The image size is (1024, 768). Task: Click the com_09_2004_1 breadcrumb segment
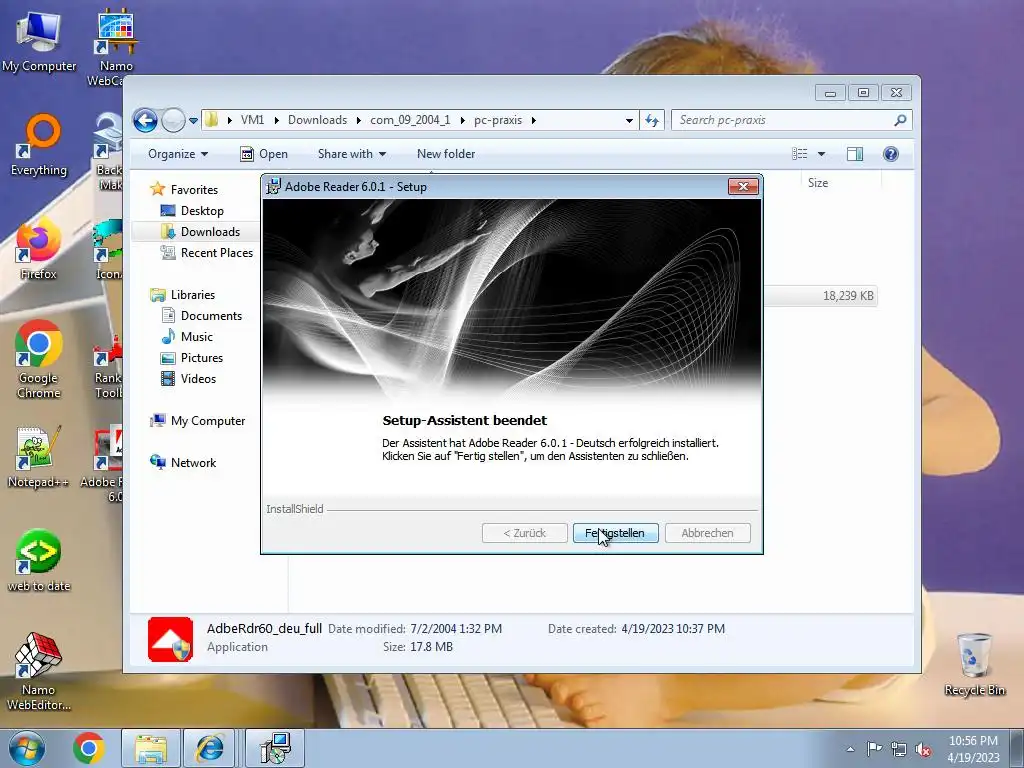click(x=410, y=120)
